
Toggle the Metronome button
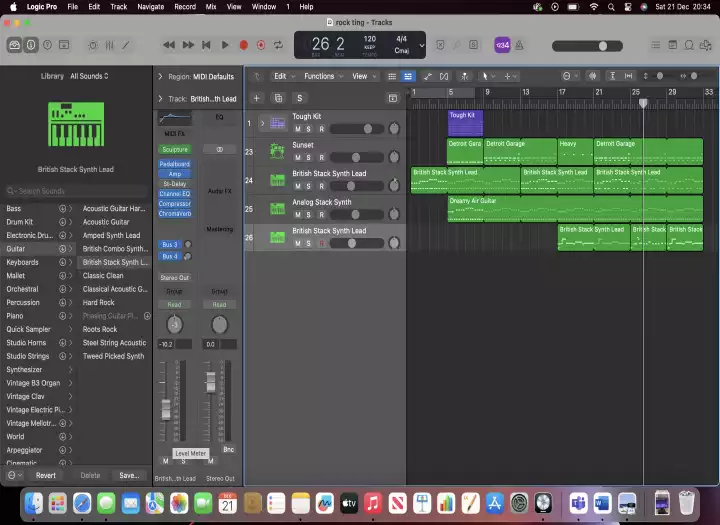click(519, 45)
